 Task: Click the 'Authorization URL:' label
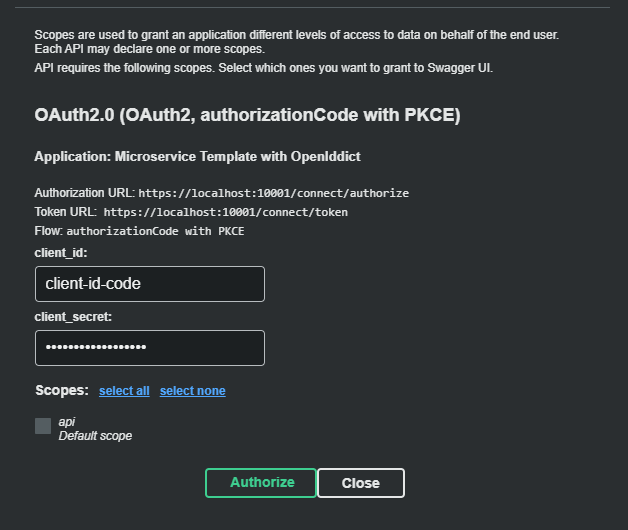point(84,193)
